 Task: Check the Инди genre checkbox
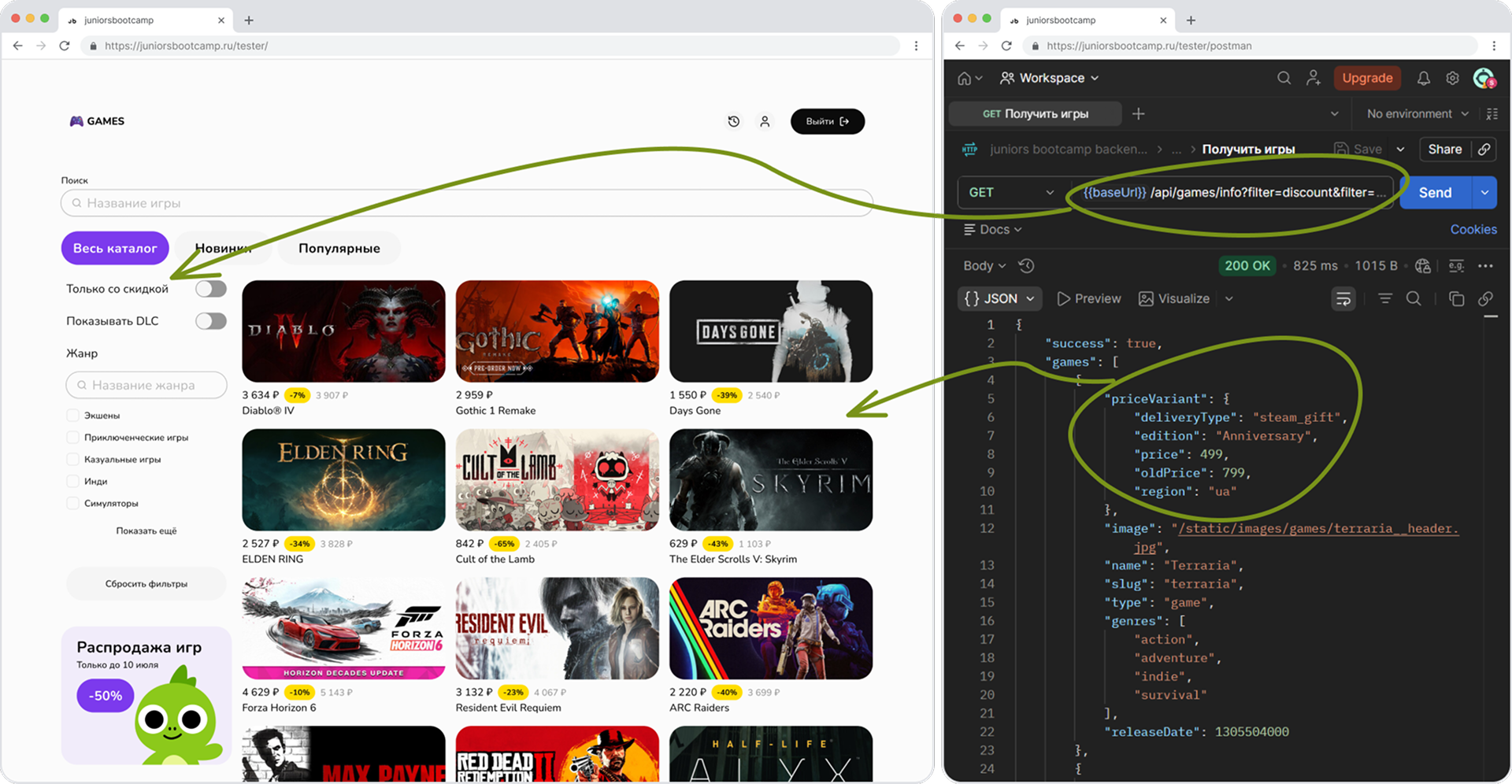(x=73, y=481)
